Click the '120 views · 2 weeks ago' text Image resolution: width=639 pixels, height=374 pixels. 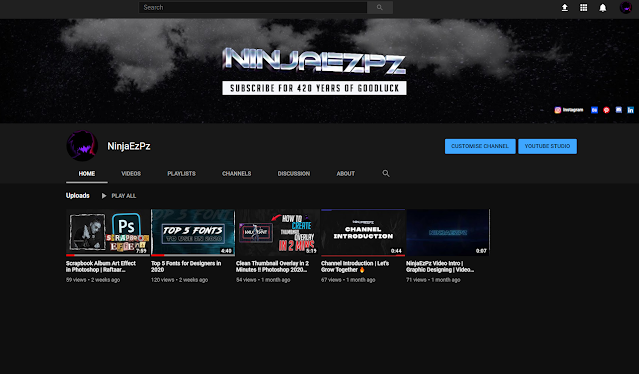(179, 280)
